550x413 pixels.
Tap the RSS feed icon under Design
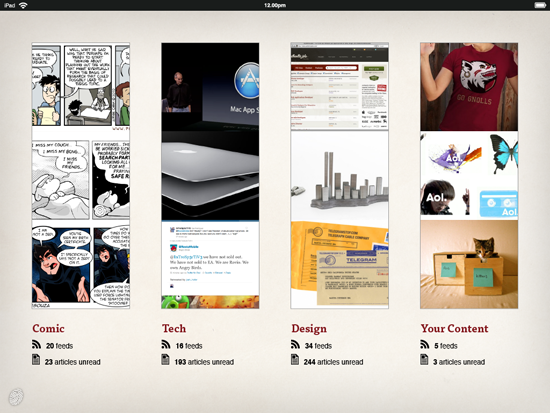295,344
